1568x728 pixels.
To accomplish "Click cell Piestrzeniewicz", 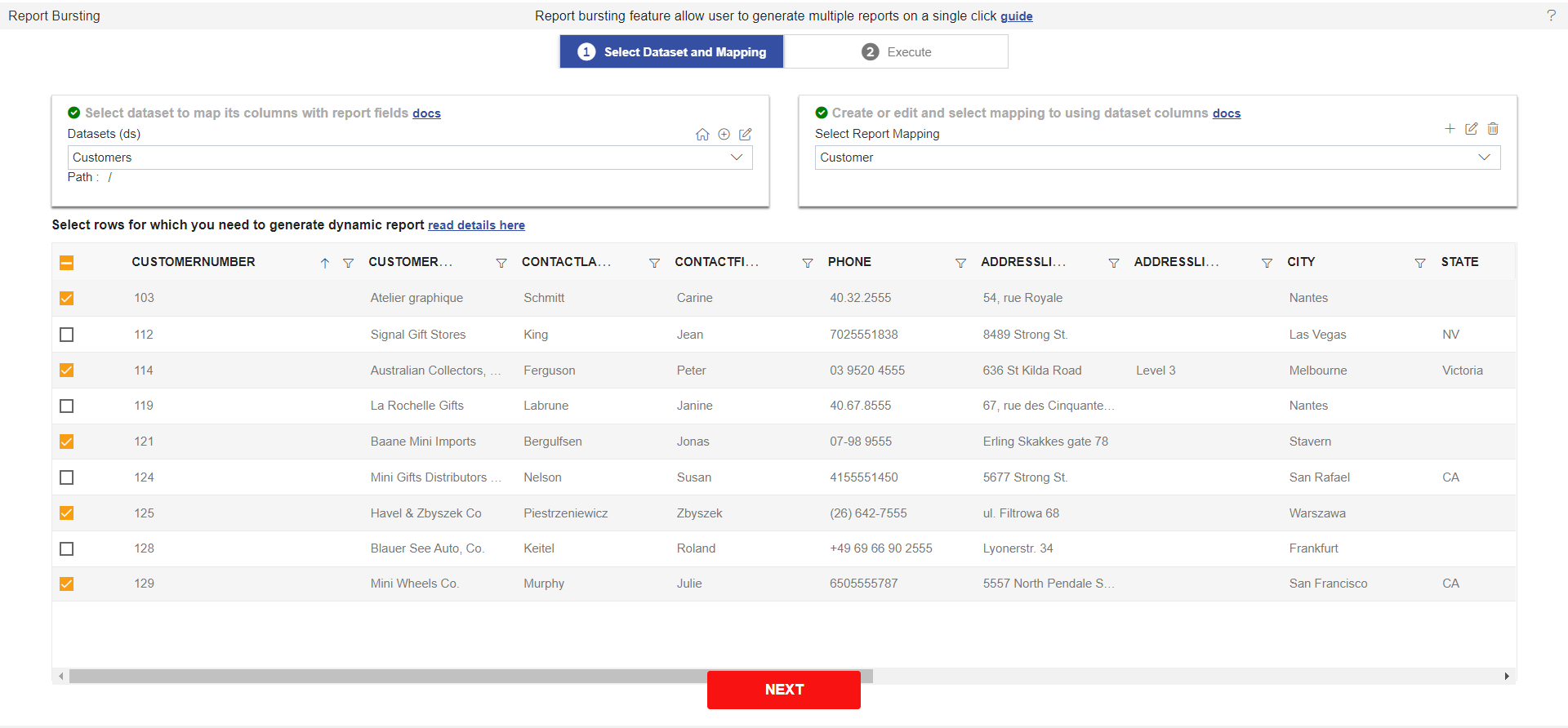I will tap(566, 513).
